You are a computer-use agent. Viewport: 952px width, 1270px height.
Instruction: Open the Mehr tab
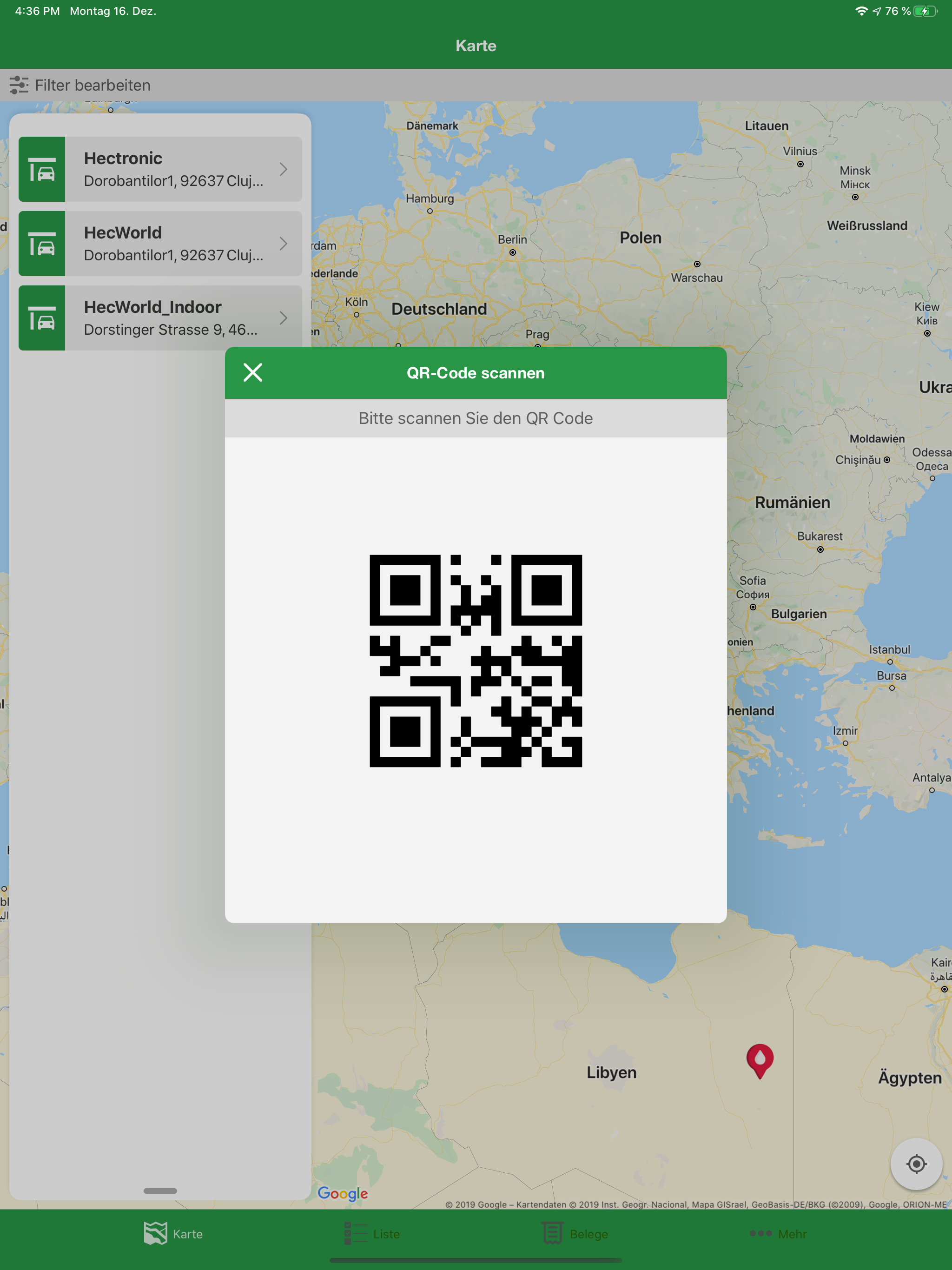pos(778,1233)
